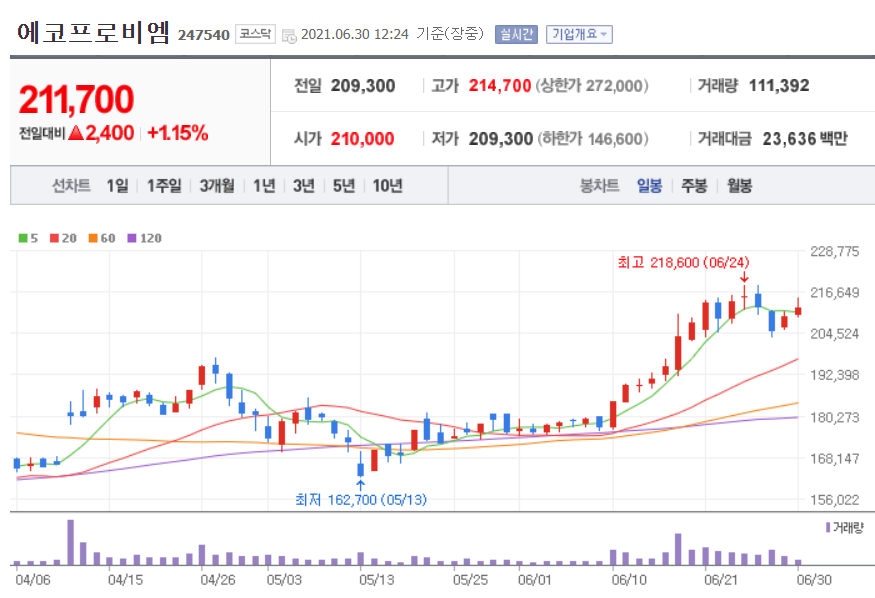Select the 일봉 daily candle chart

(x=650, y=186)
